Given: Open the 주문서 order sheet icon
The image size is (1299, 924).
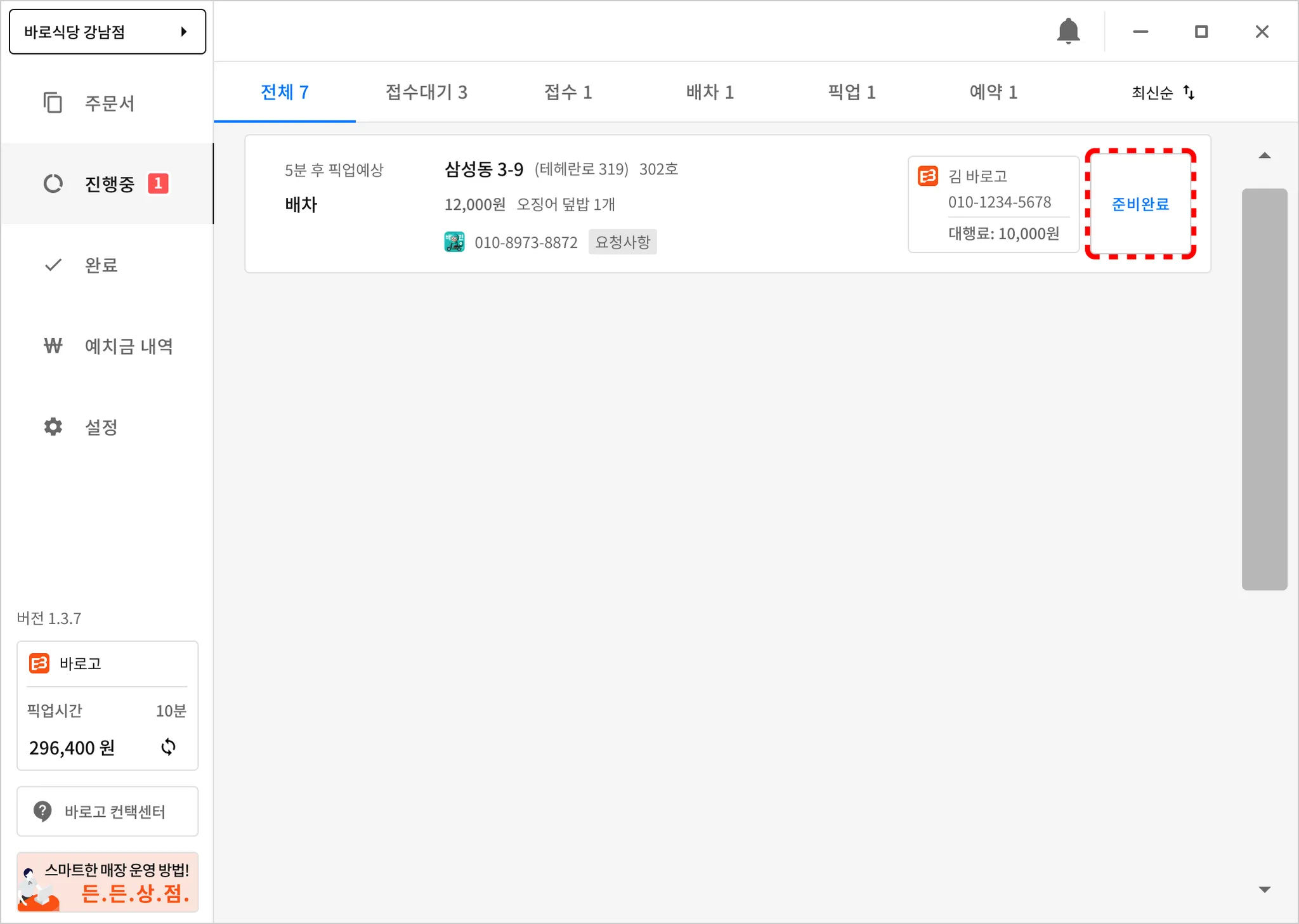Looking at the screenshot, I should pos(53,103).
